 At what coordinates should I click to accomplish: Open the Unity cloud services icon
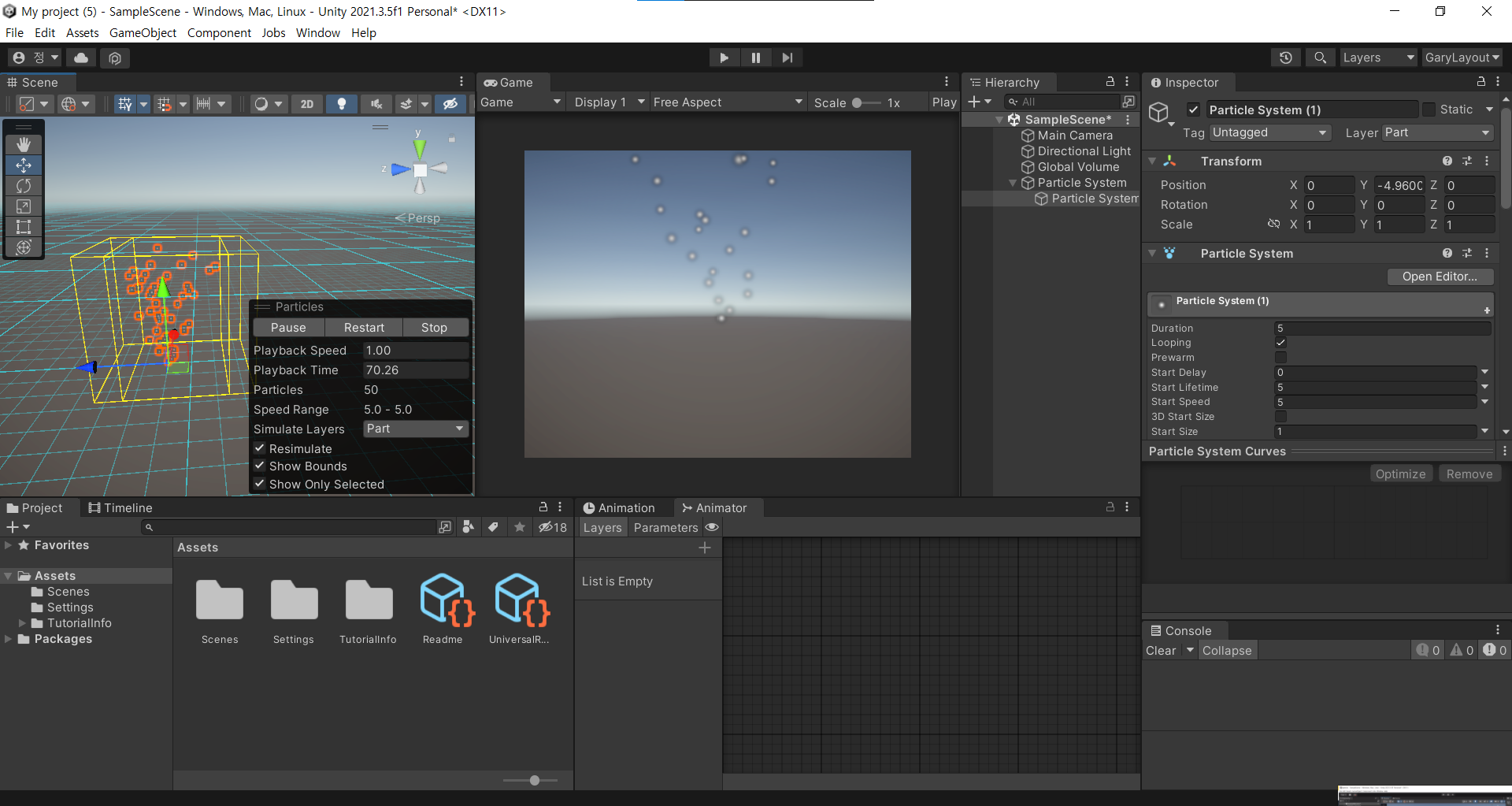tap(81, 58)
